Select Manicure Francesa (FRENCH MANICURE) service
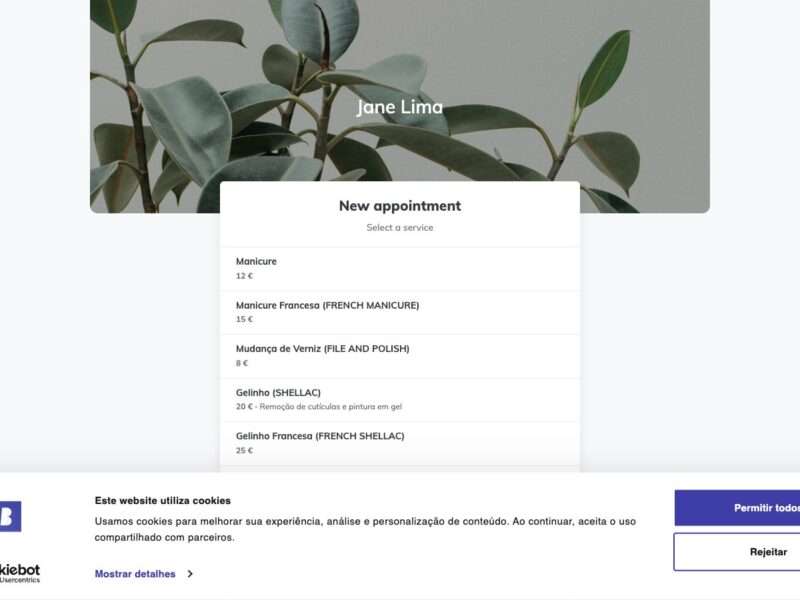Image resolution: width=800 pixels, height=600 pixels. [399, 313]
